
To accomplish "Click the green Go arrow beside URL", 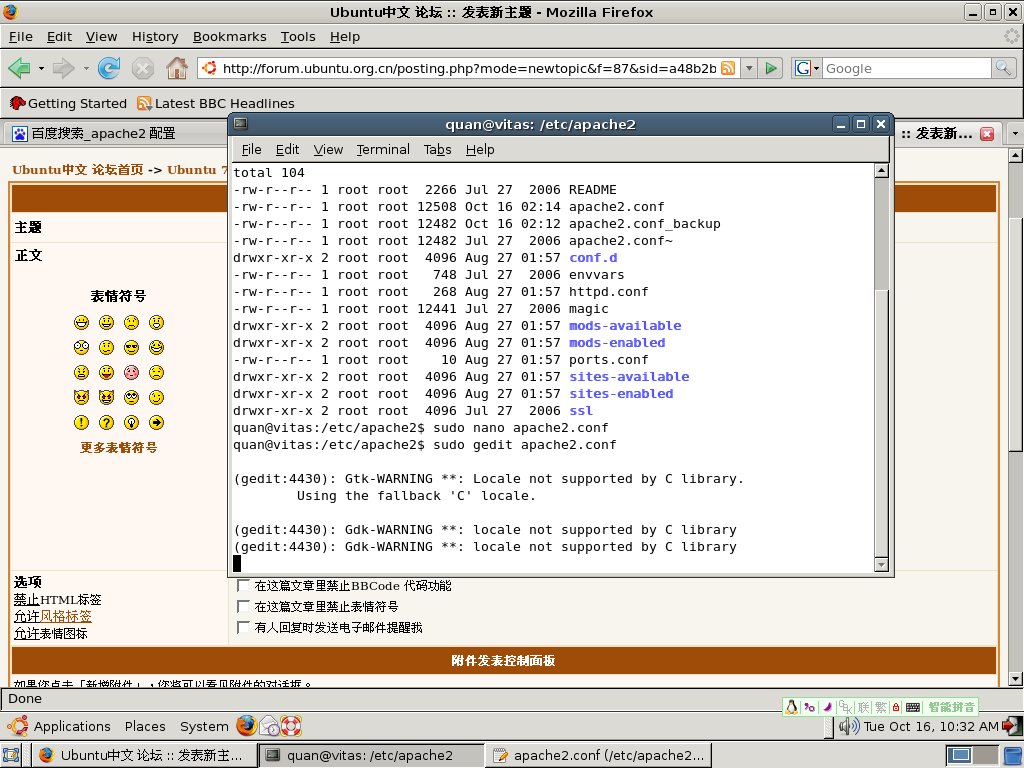I will click(x=771, y=68).
